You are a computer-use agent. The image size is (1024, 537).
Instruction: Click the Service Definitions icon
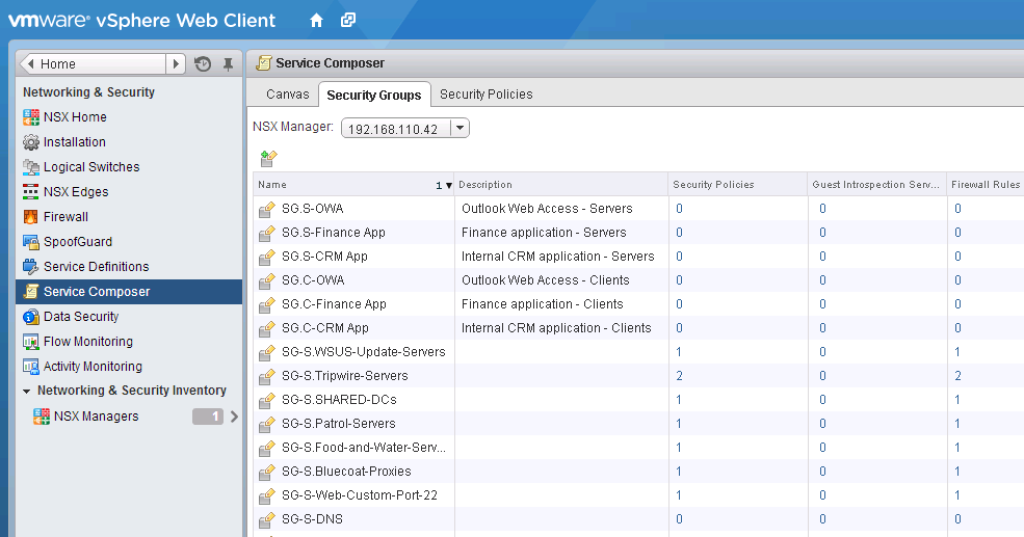[31, 267]
